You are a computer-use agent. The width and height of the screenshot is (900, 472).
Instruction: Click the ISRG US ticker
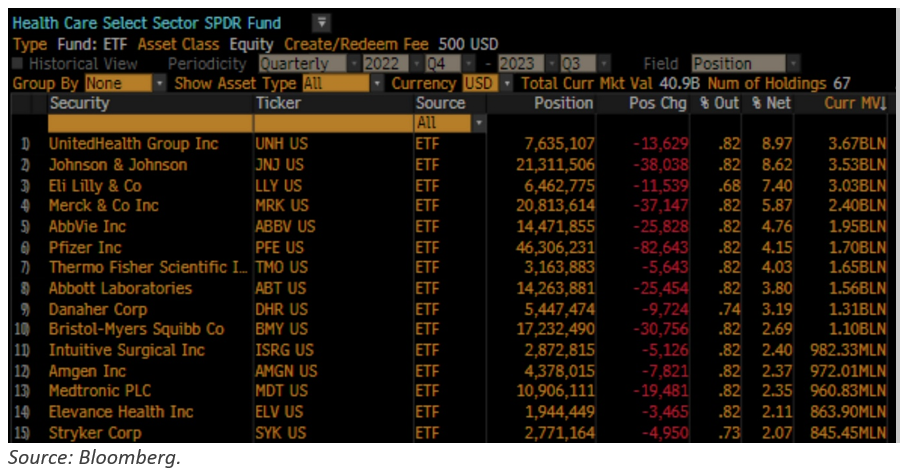click(284, 350)
